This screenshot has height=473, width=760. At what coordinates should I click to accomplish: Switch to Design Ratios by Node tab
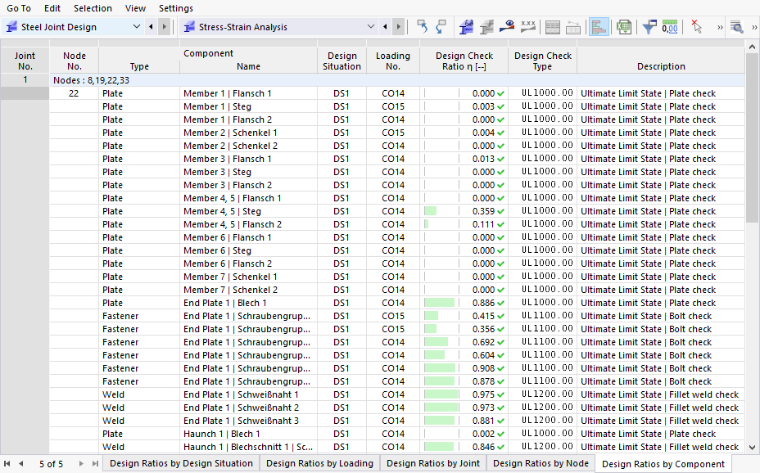tap(541, 464)
